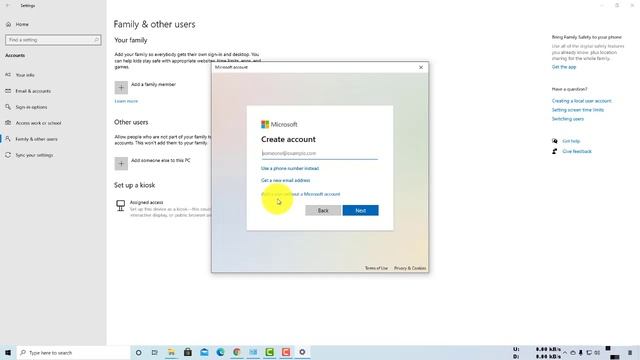Open Learn more link under Your family
Screen dimensions: 640x360
(126, 101)
